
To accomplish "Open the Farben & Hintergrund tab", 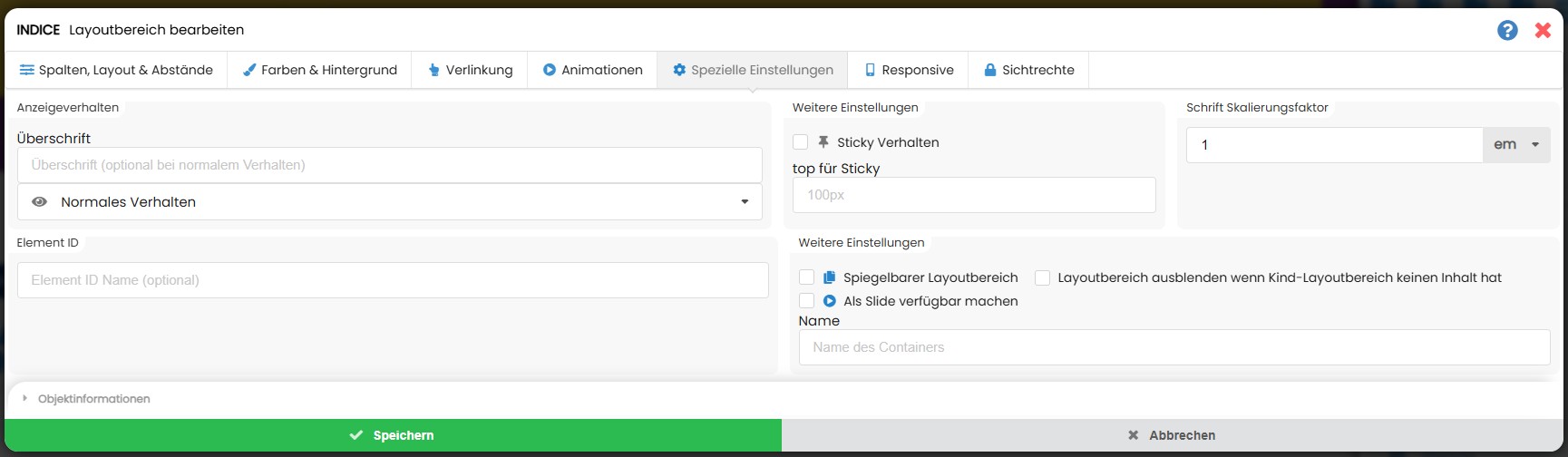I will click(x=320, y=70).
